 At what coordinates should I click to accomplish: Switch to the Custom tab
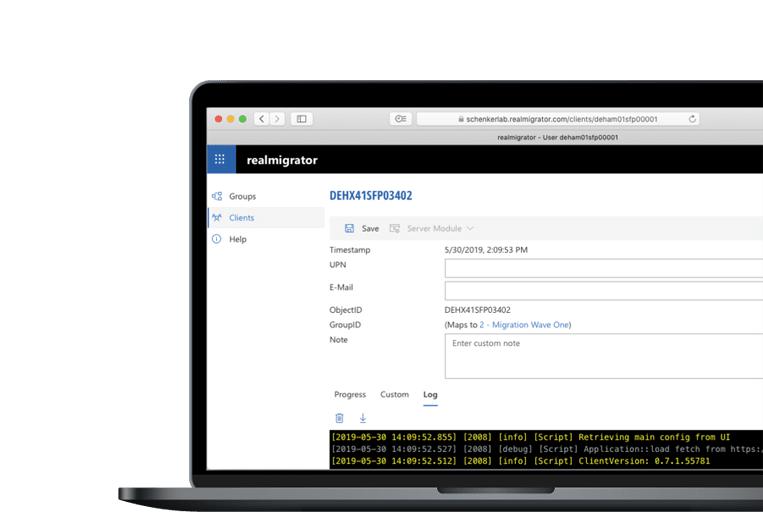[395, 394]
